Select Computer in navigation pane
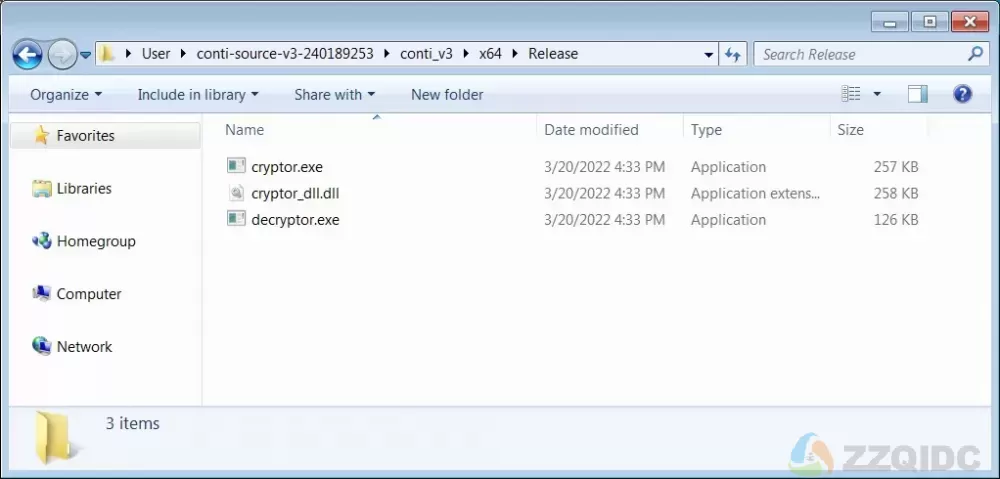Screen dimensions: 1000x479 89,294
